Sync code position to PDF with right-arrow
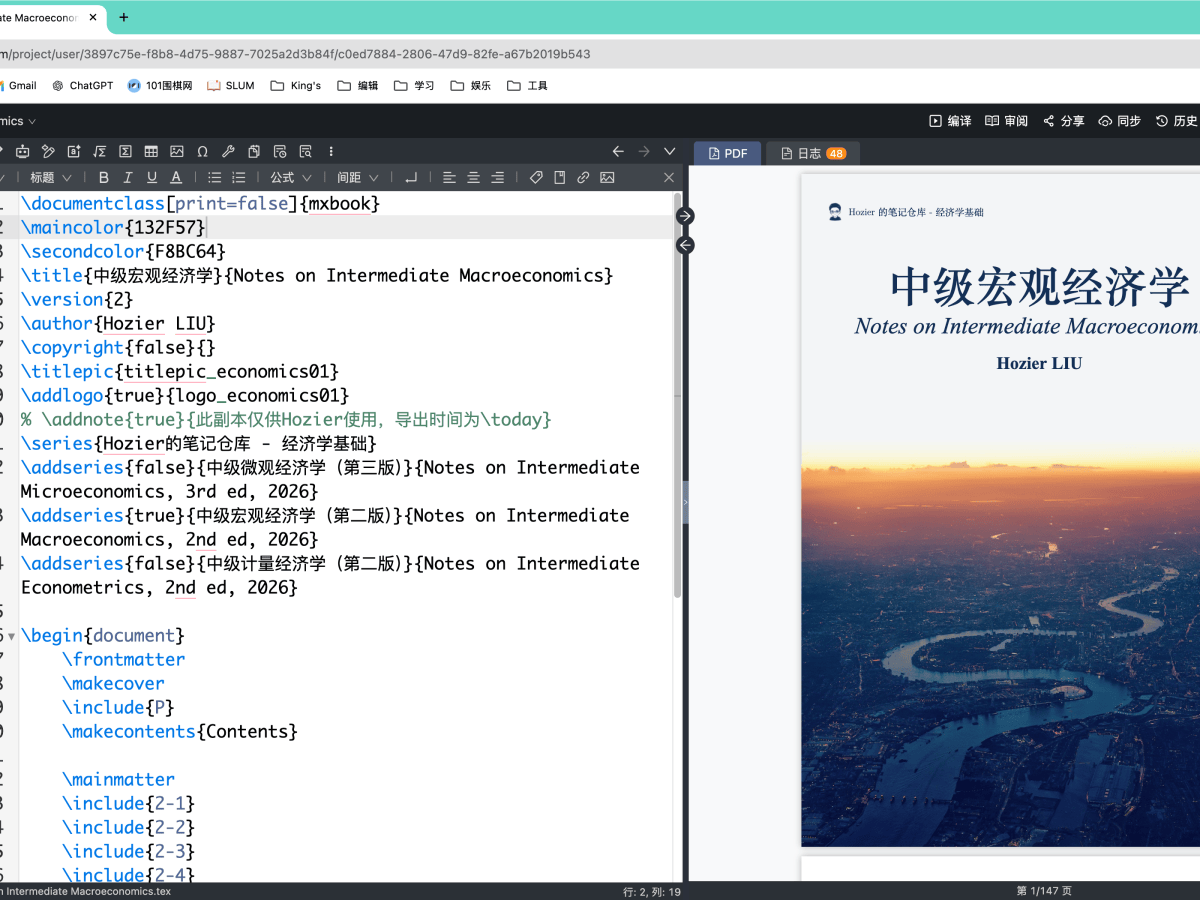This screenshot has width=1200, height=900. 685,216
